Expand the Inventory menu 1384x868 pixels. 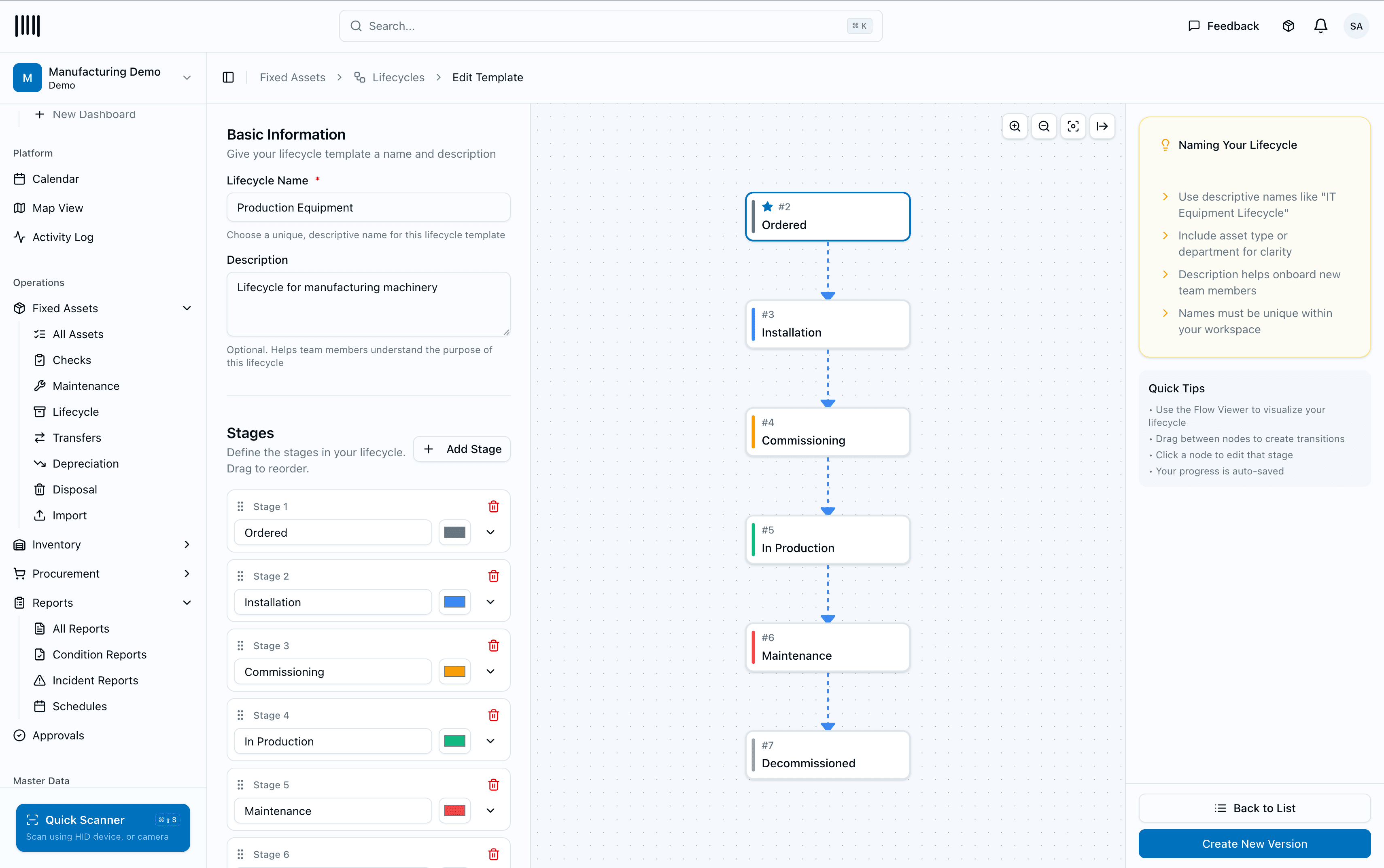[187, 544]
